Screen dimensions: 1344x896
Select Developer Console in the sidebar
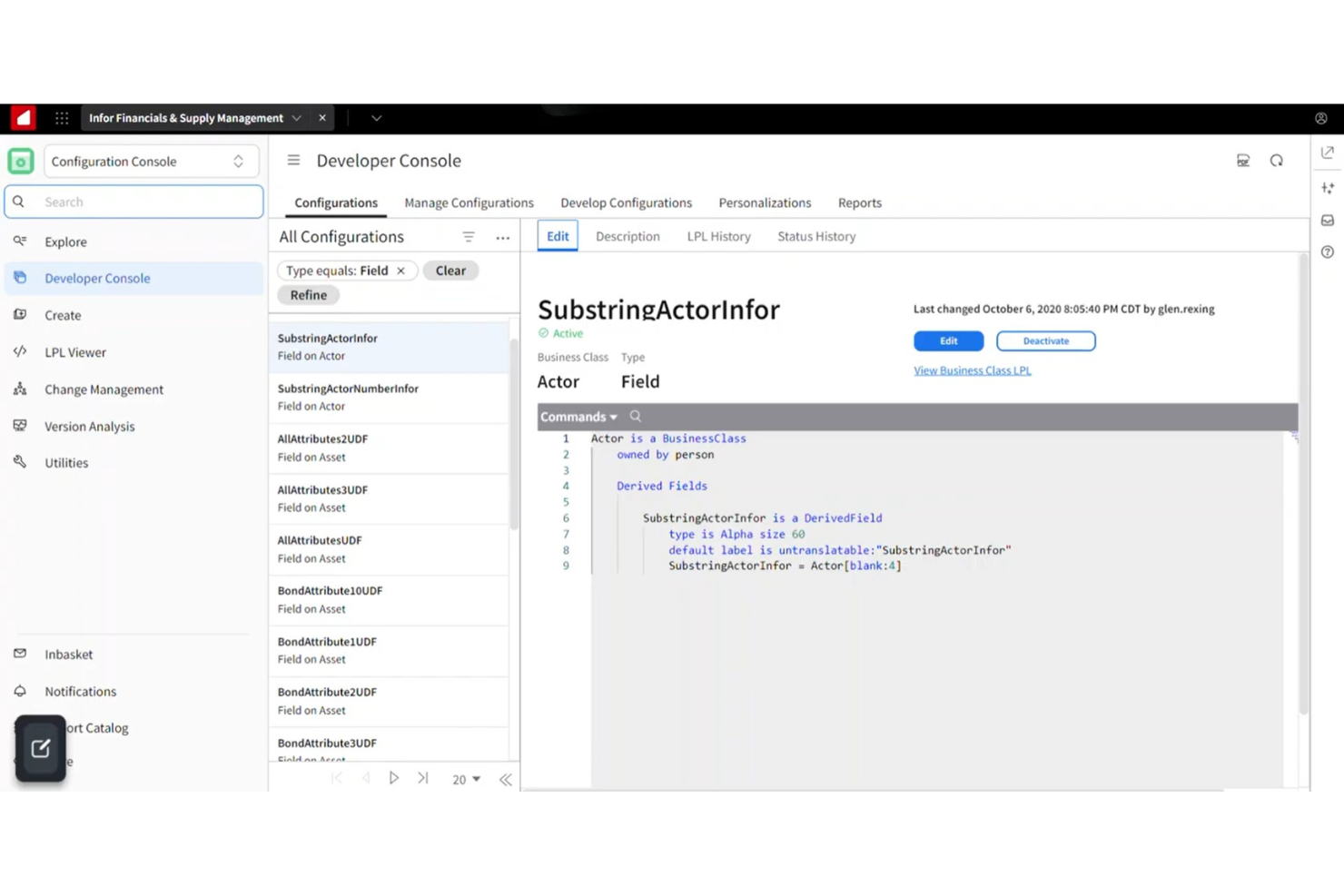click(133, 279)
